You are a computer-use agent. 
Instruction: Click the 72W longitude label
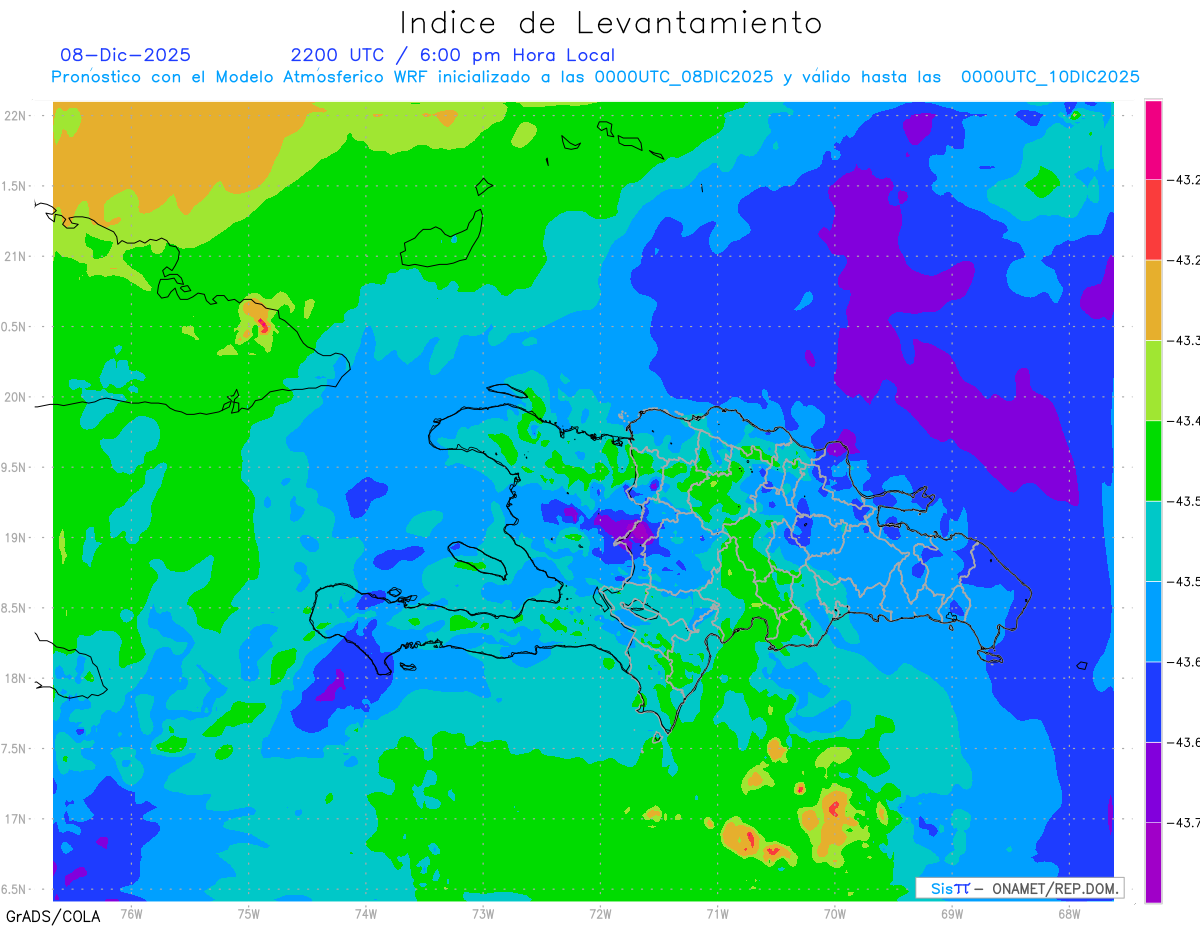(x=600, y=912)
